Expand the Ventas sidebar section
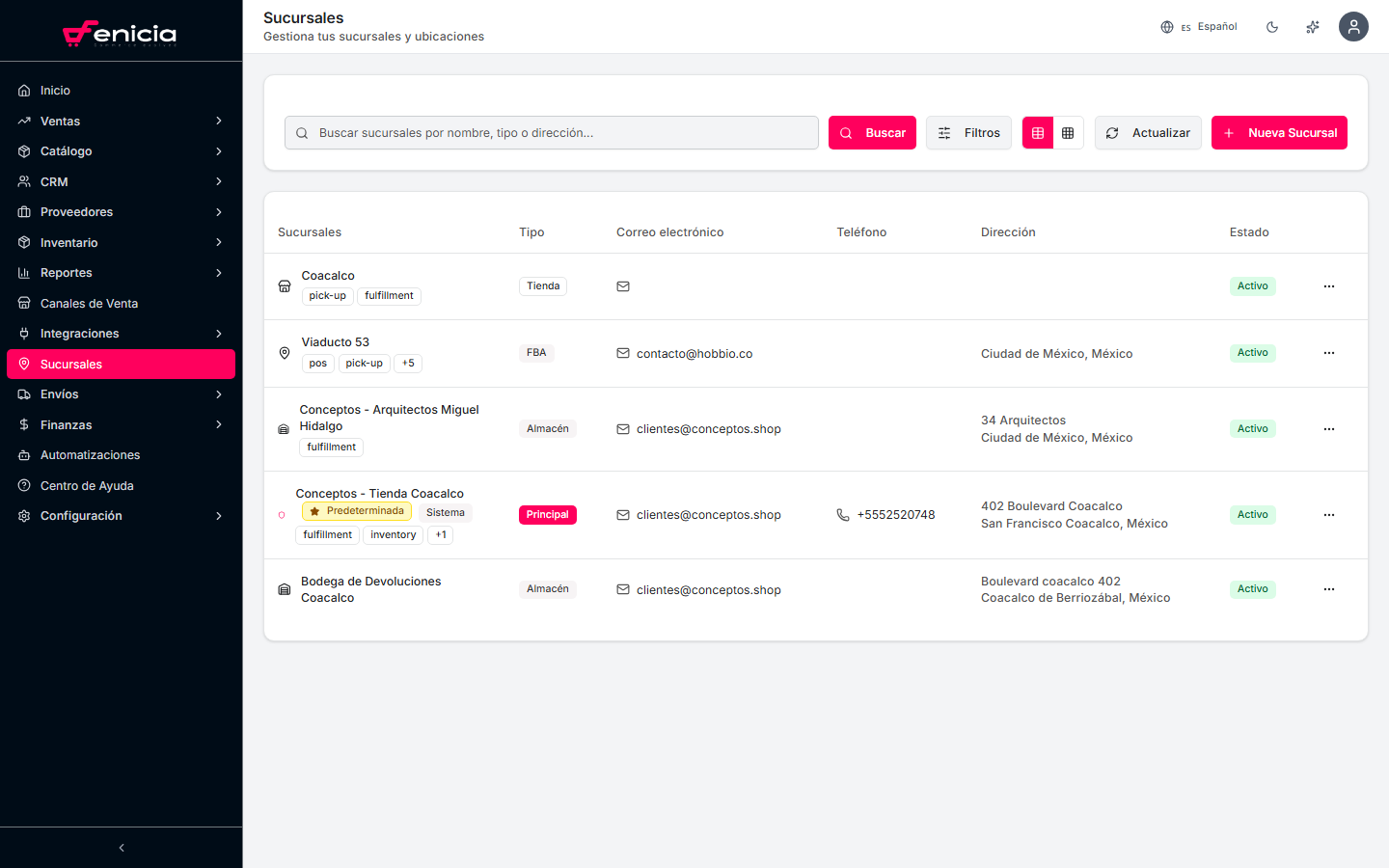The image size is (1389, 868). tap(121, 121)
